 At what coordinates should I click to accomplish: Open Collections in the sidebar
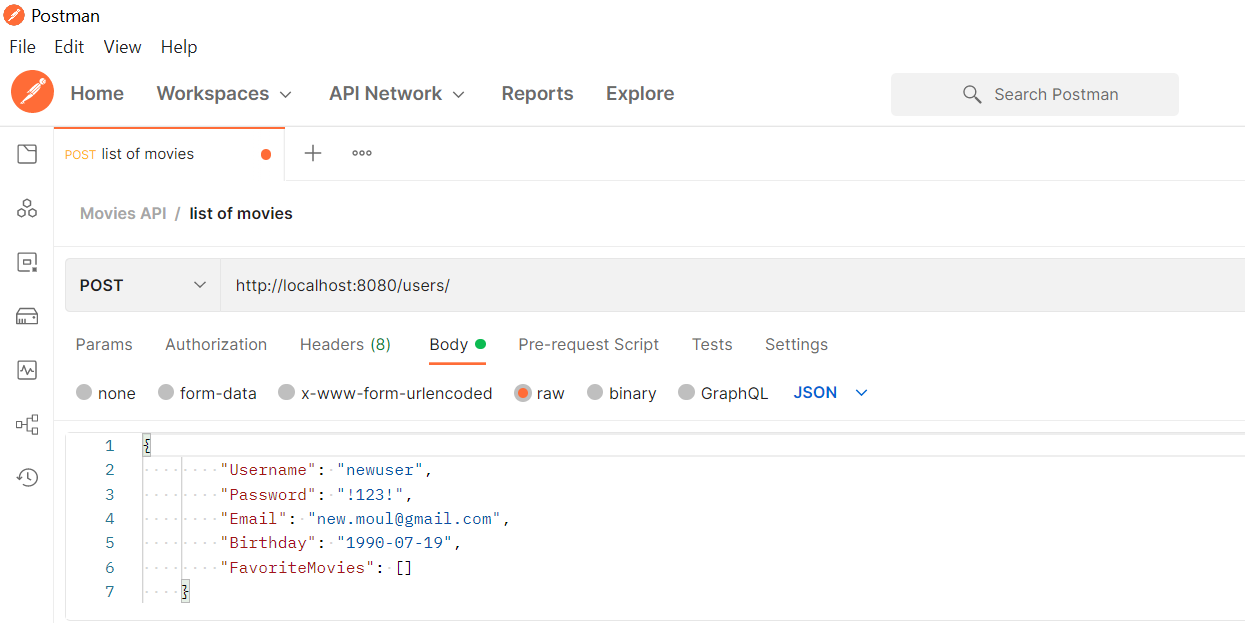click(27, 154)
